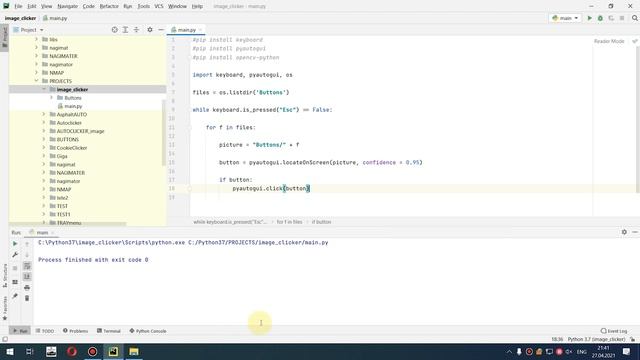Screen dimensions: 640x360
Task: Click Expand All icon in Project panel header
Action: pos(125,30)
